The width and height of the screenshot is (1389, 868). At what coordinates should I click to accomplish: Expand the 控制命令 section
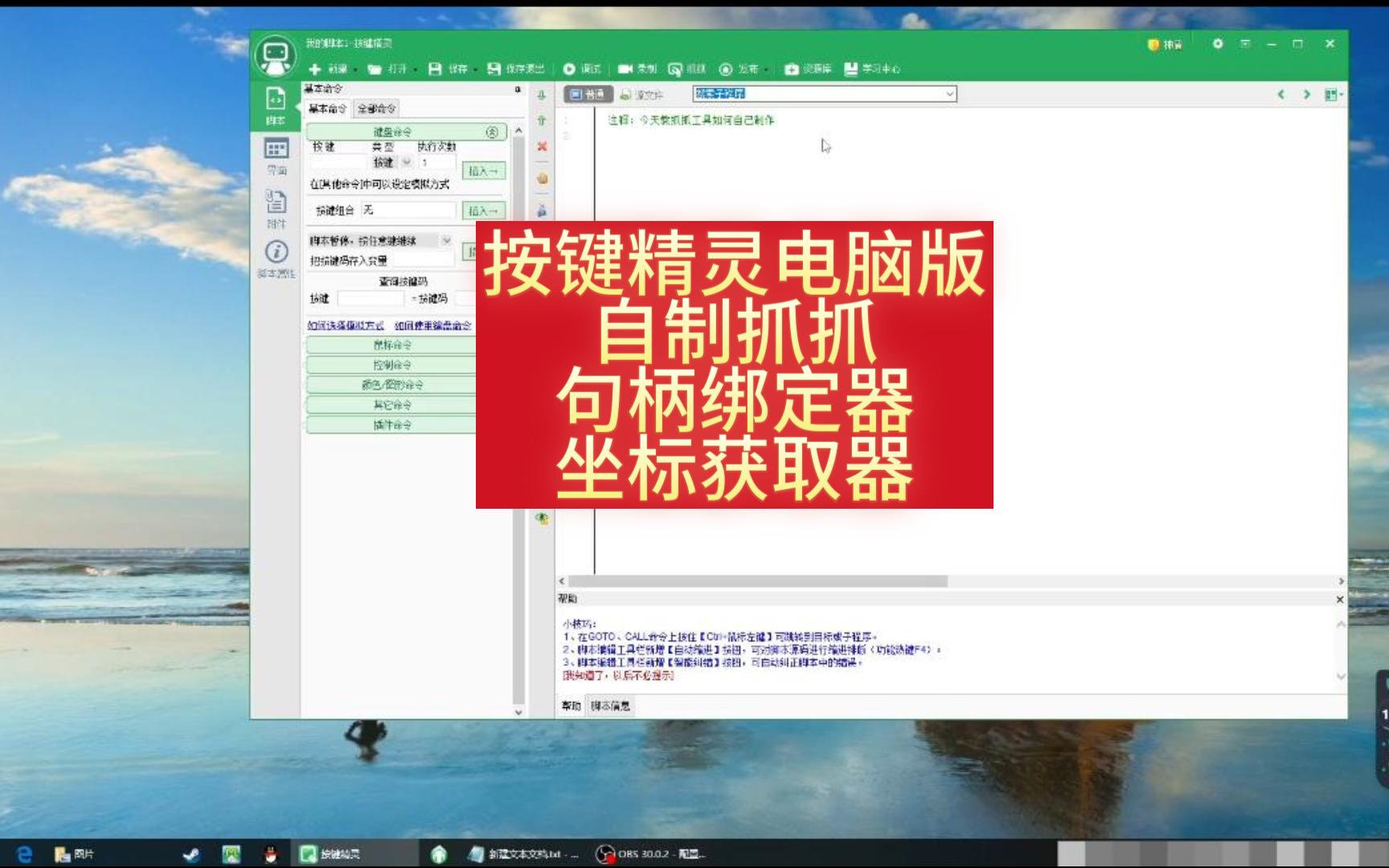[391, 365]
